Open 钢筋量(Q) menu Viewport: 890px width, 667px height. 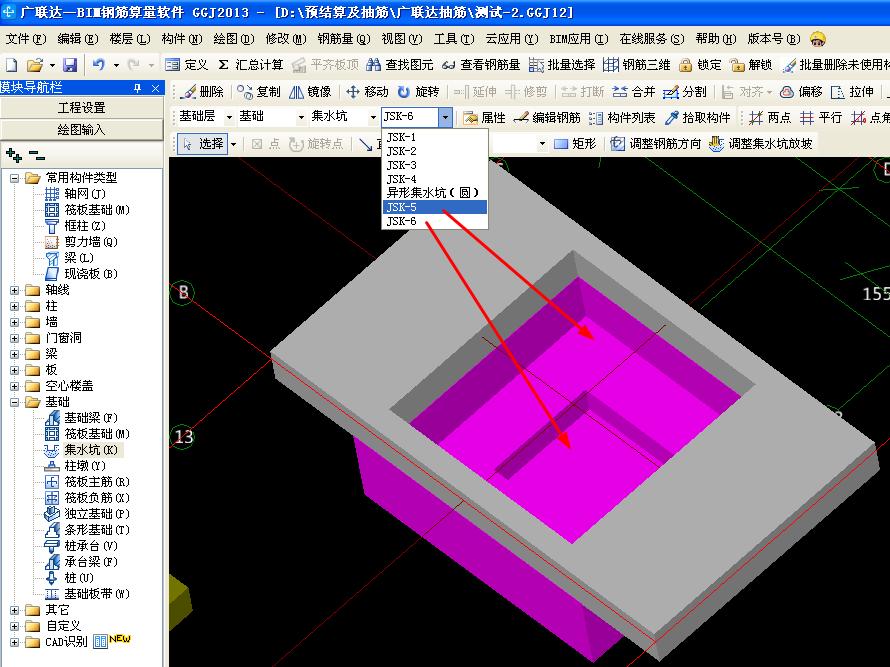[x=343, y=39]
